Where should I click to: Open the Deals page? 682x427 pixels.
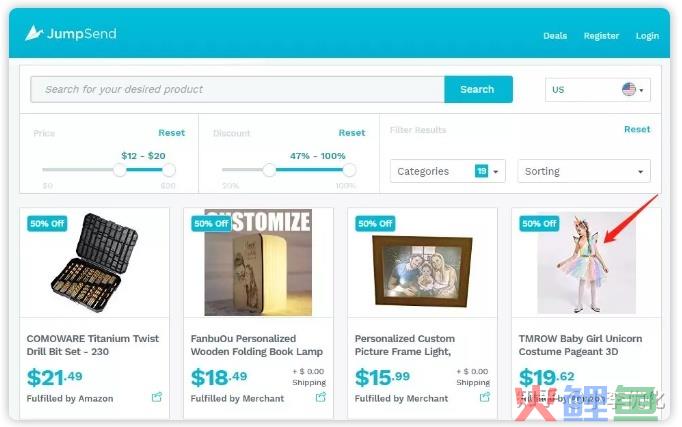click(x=555, y=36)
